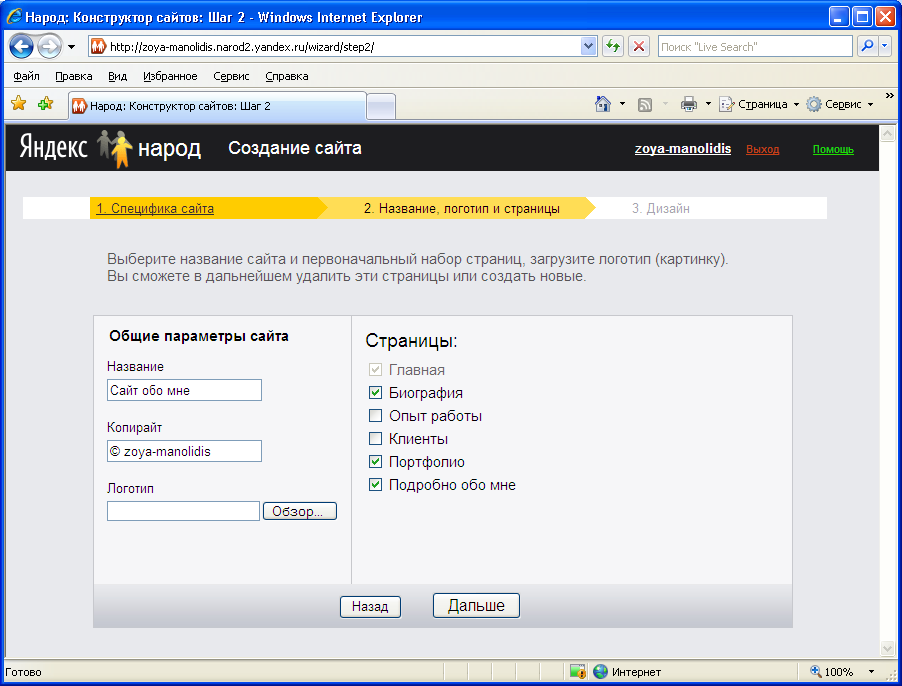The height and width of the screenshot is (686, 902).
Task: Click the Обзор... browse button
Action: pos(300,511)
